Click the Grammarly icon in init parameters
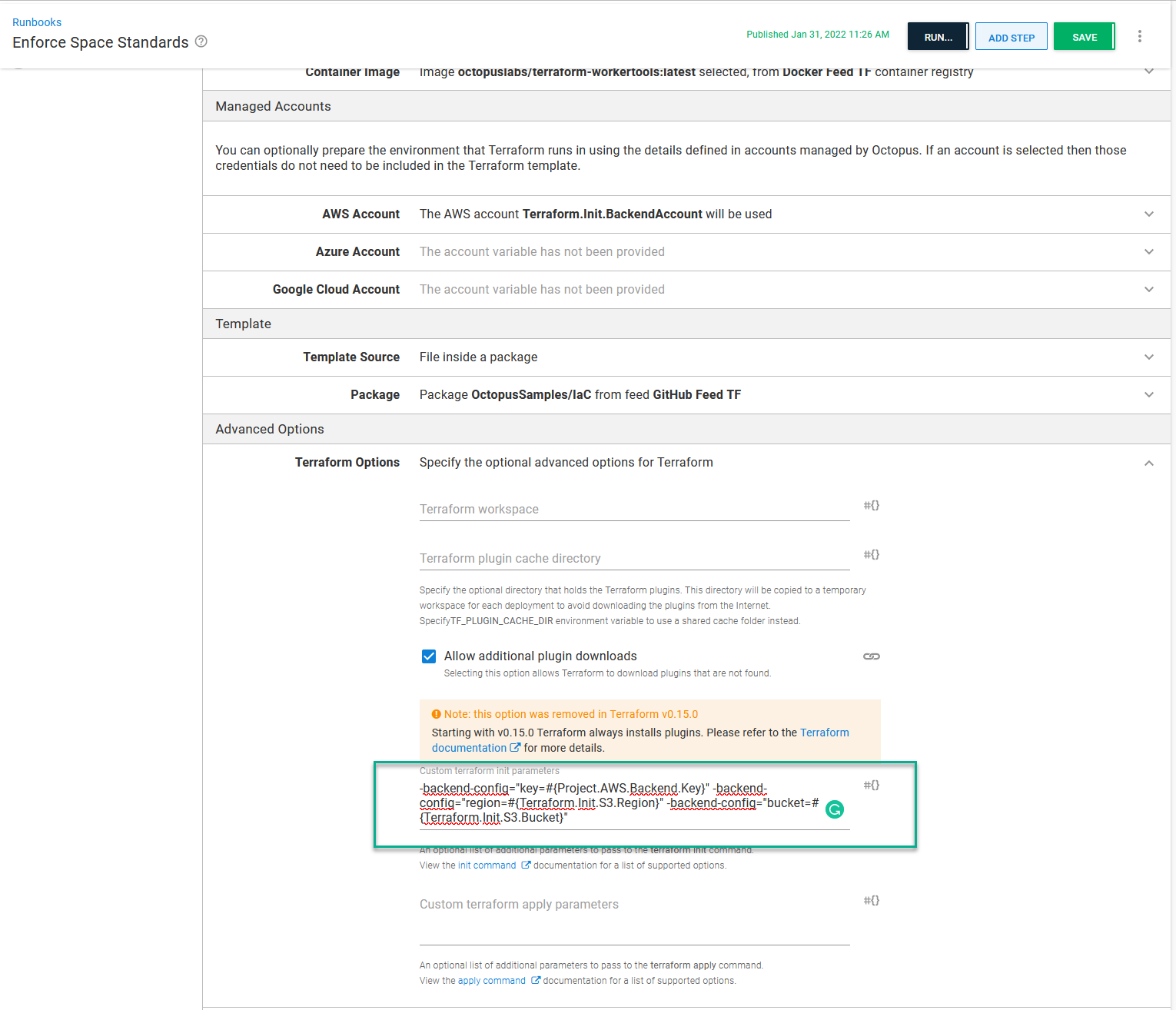The image size is (1176, 1010). point(834,809)
